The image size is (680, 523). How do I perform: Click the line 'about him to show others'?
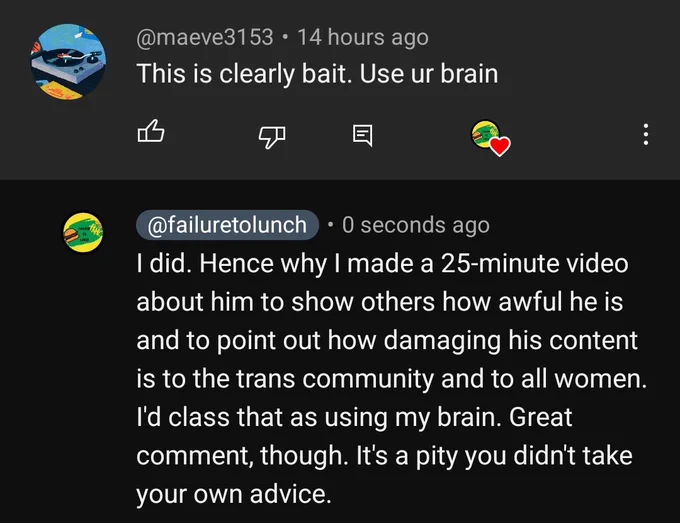pos(379,301)
